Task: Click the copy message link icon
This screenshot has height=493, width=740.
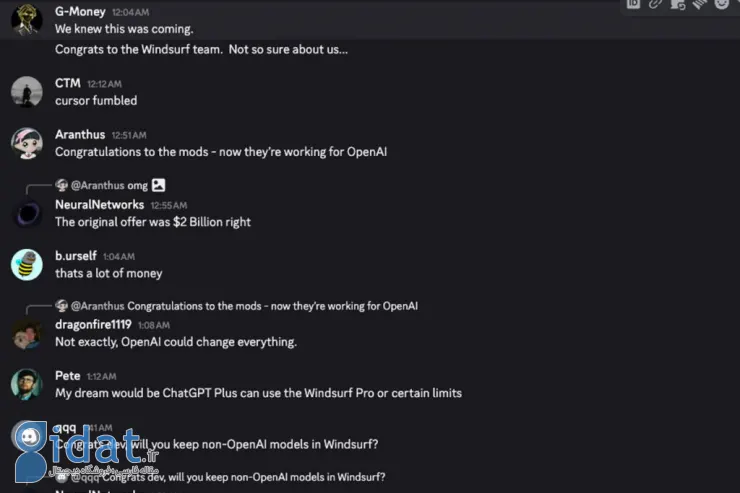Action: [x=655, y=4]
